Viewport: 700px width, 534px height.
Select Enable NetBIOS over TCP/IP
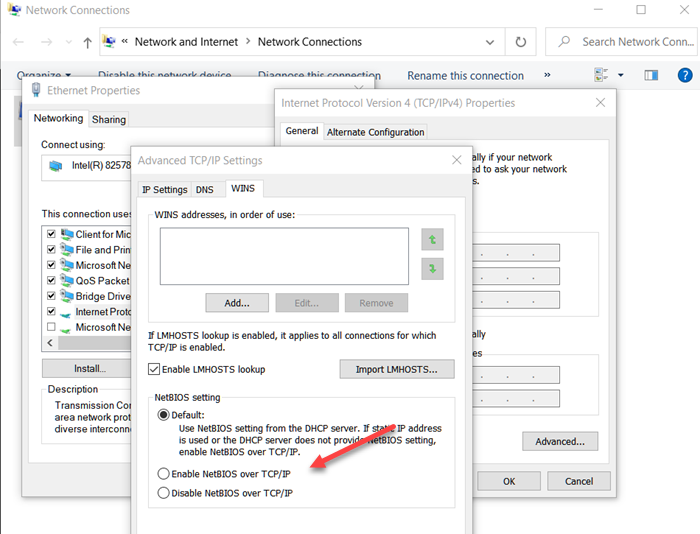coord(164,473)
